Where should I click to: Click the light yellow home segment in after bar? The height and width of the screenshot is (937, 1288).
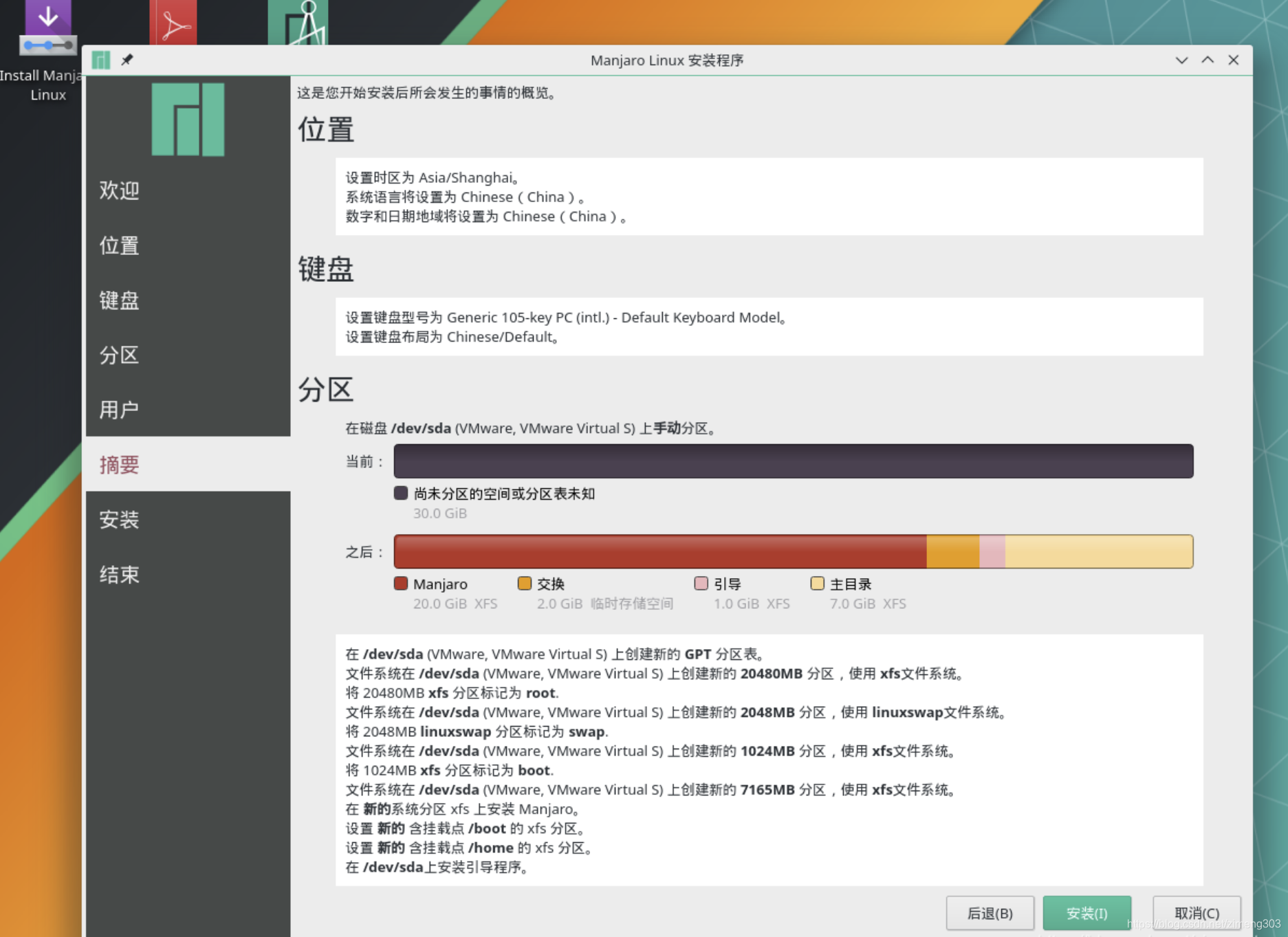[1099, 551]
